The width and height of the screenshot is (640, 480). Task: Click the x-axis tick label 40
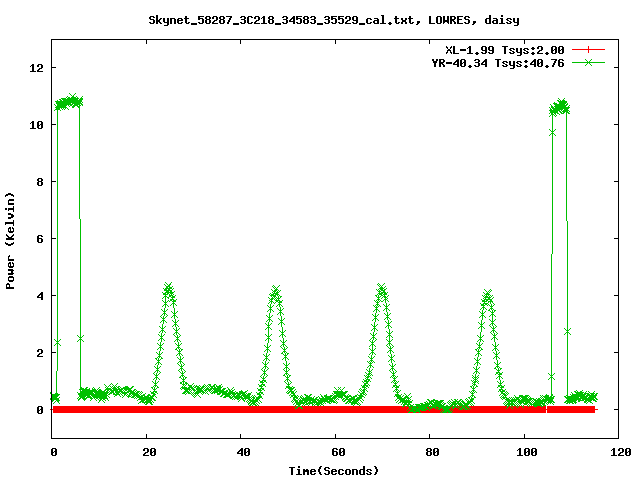(244, 452)
